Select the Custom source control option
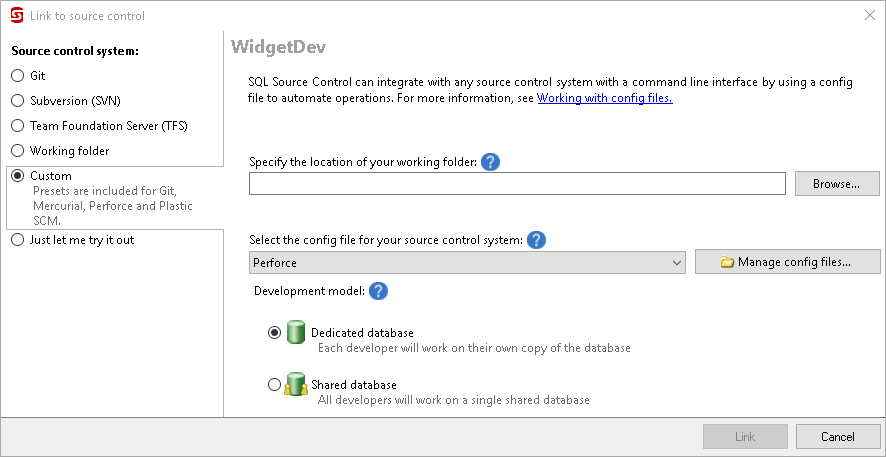 tap(17, 176)
